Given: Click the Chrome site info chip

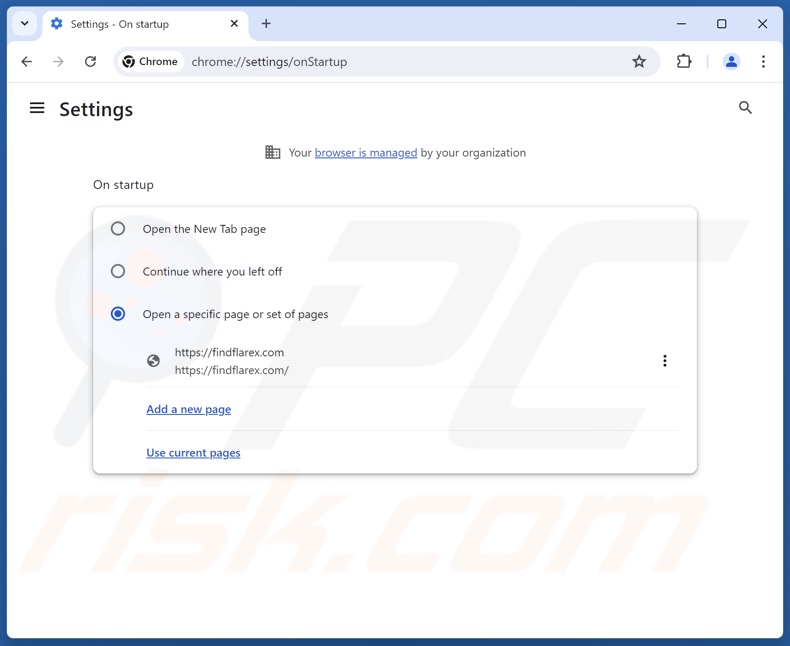Looking at the screenshot, I should pyautogui.click(x=150, y=61).
